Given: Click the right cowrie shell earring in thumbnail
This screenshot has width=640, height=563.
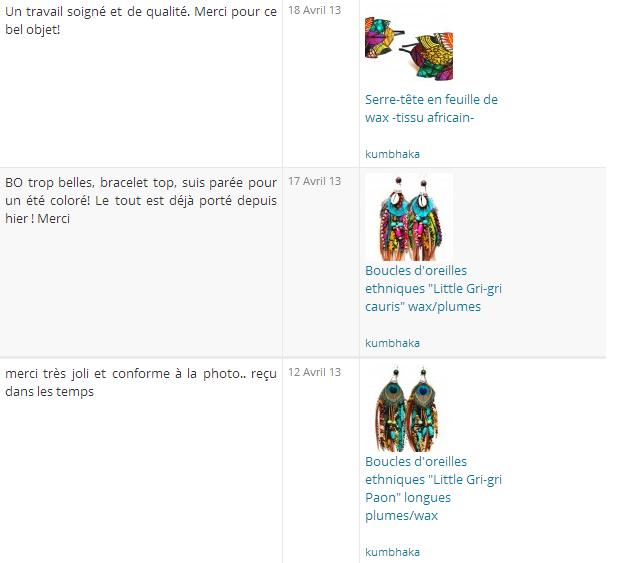Looking at the screenshot, I should [424, 220].
